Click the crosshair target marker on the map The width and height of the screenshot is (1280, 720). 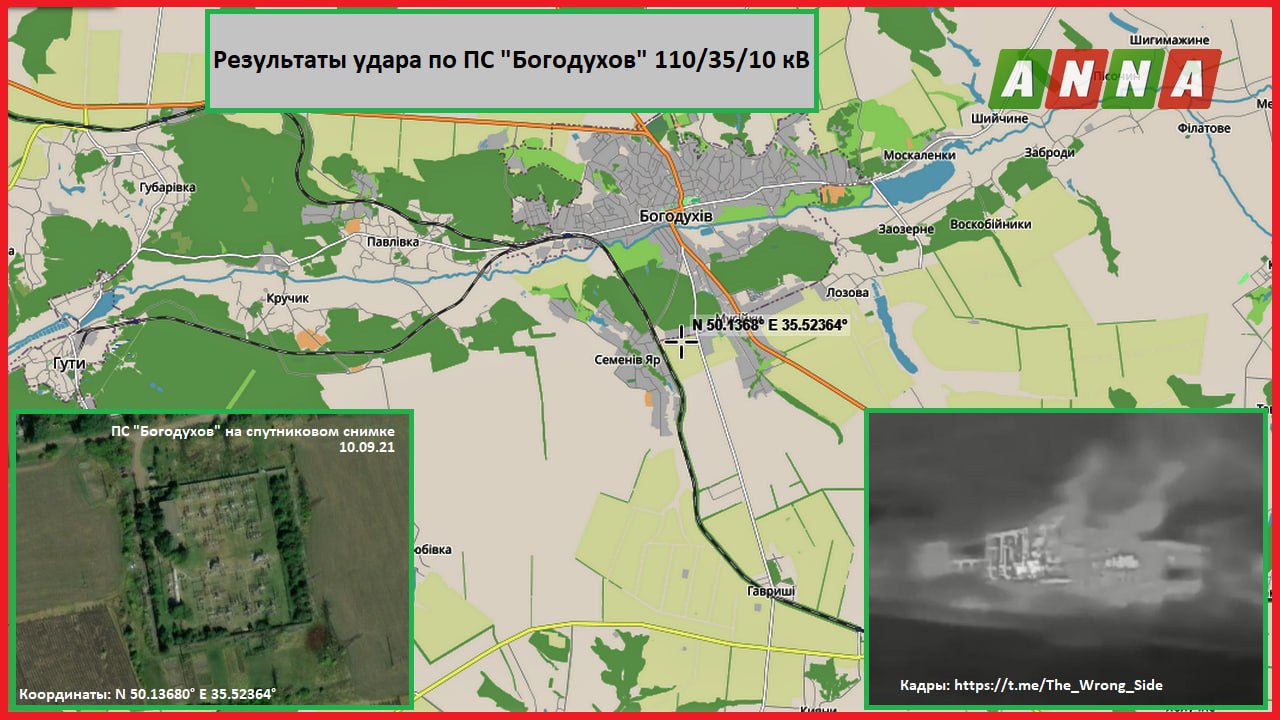click(682, 340)
